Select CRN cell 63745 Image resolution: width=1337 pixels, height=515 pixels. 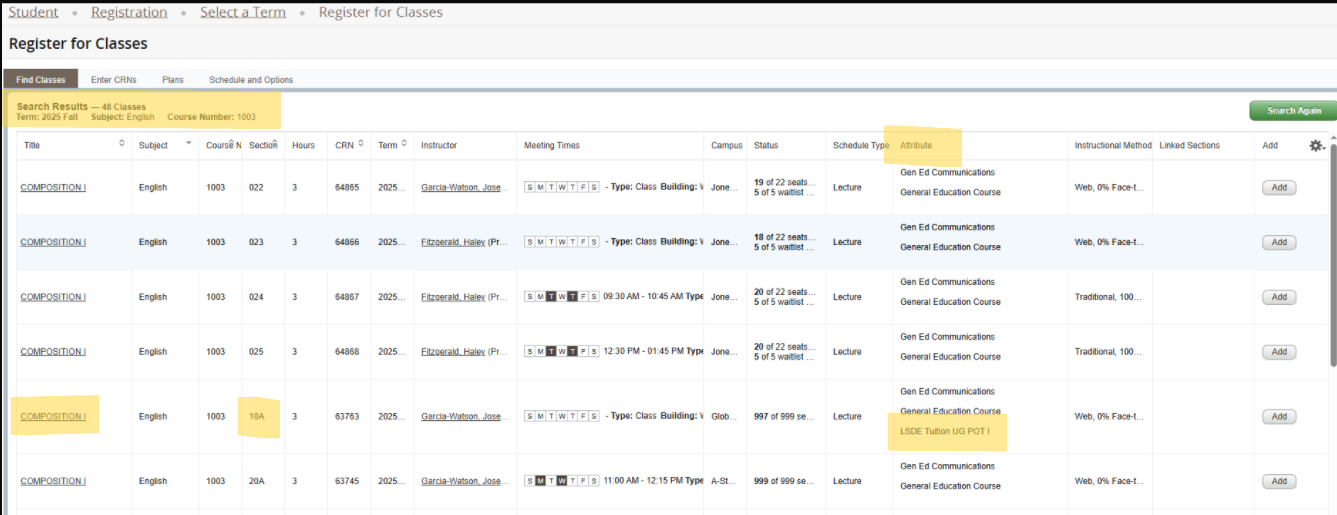coord(347,481)
